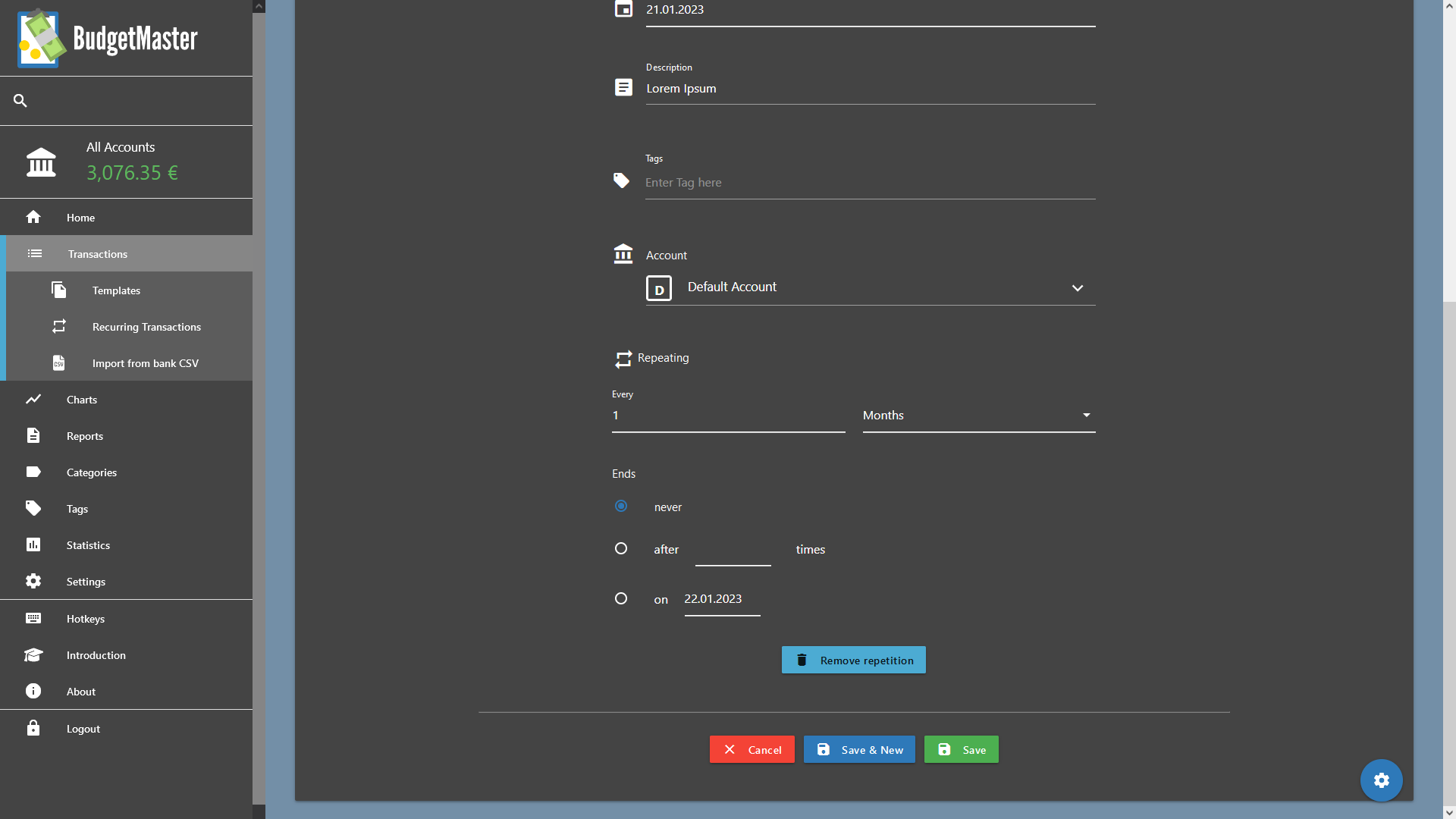Click the description notes icon
This screenshot has height=819, width=1456.
(623, 87)
